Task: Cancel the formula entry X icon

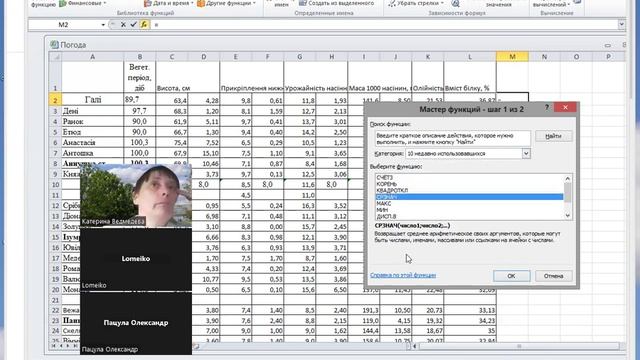Action: [x=123, y=24]
